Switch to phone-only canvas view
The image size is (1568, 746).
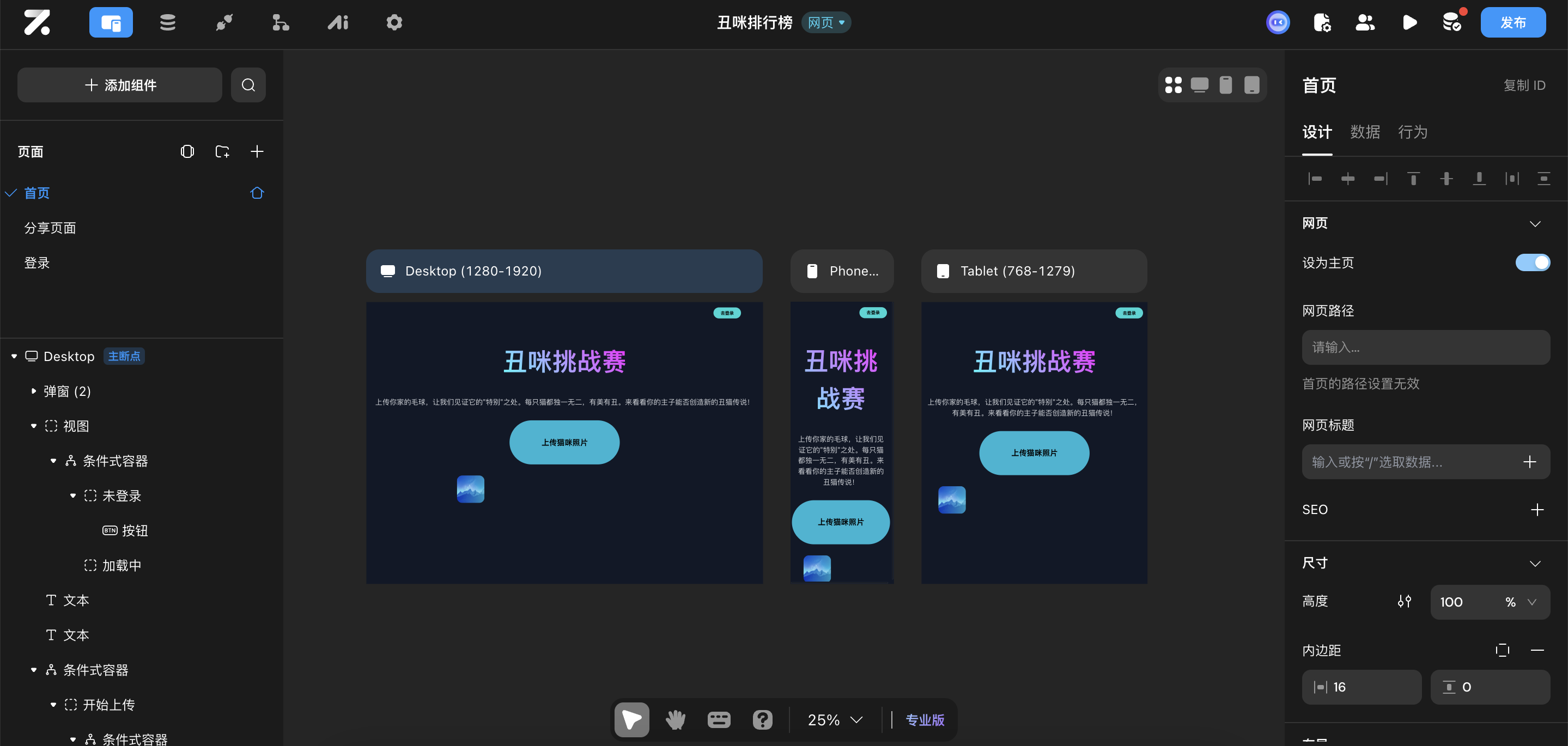[x=1225, y=84]
